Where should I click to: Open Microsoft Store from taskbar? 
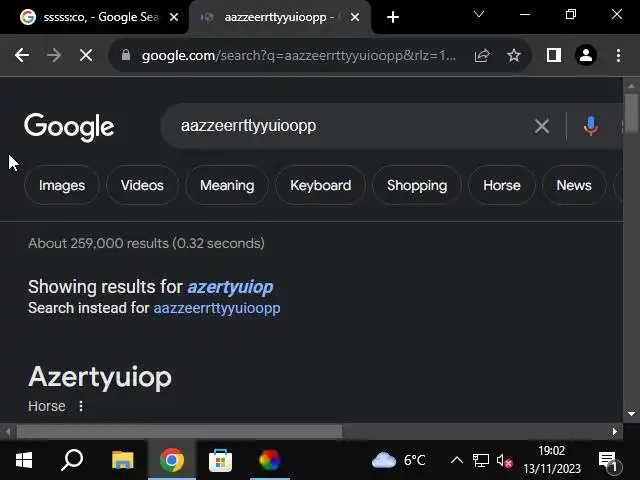(x=220, y=460)
